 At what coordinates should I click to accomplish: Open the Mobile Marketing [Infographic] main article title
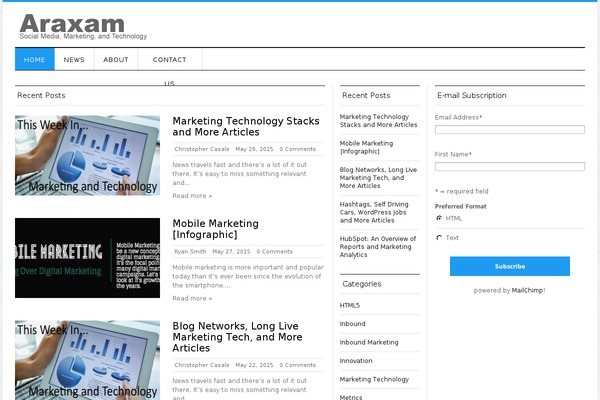click(x=215, y=229)
